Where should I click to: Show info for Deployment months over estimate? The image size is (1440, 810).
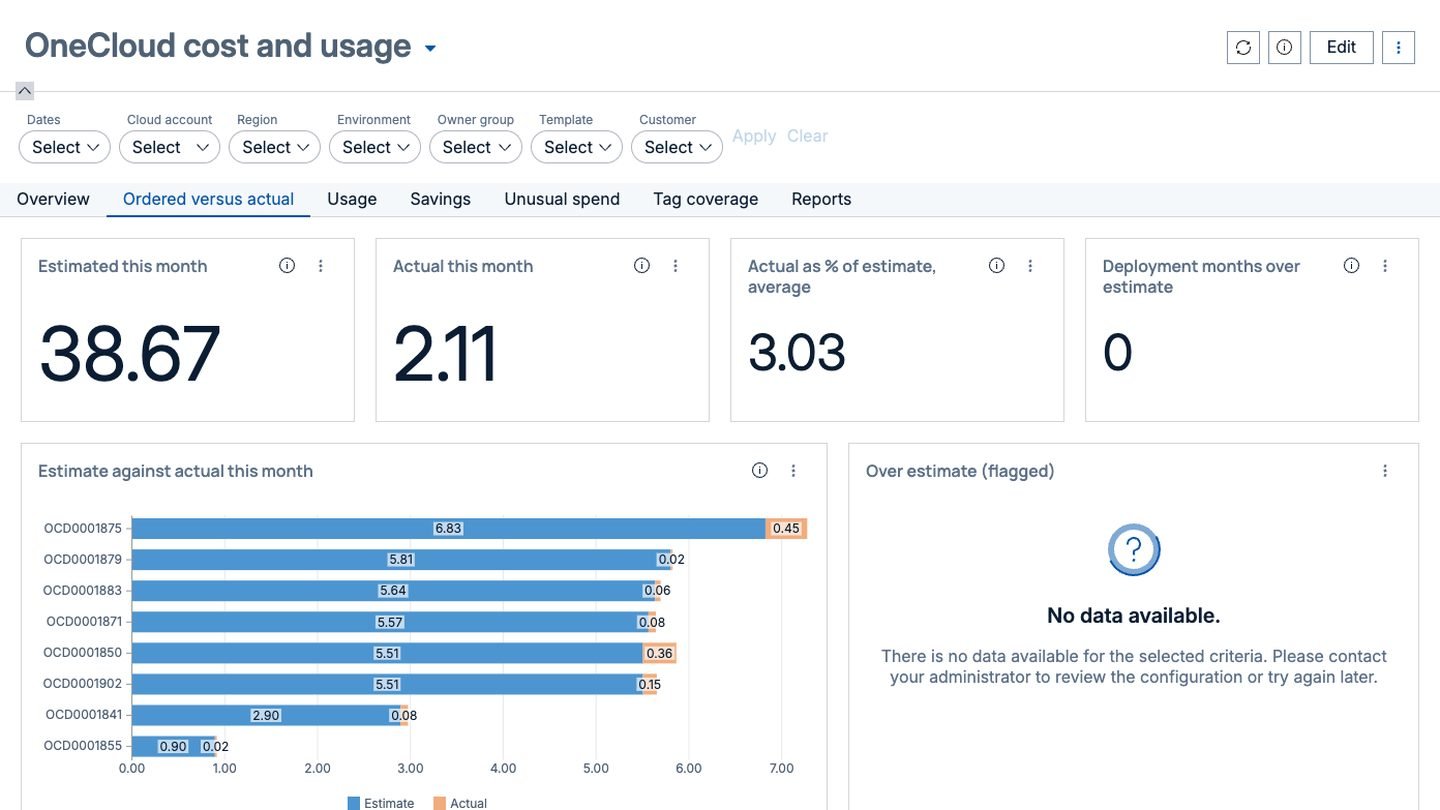pyautogui.click(x=1352, y=266)
